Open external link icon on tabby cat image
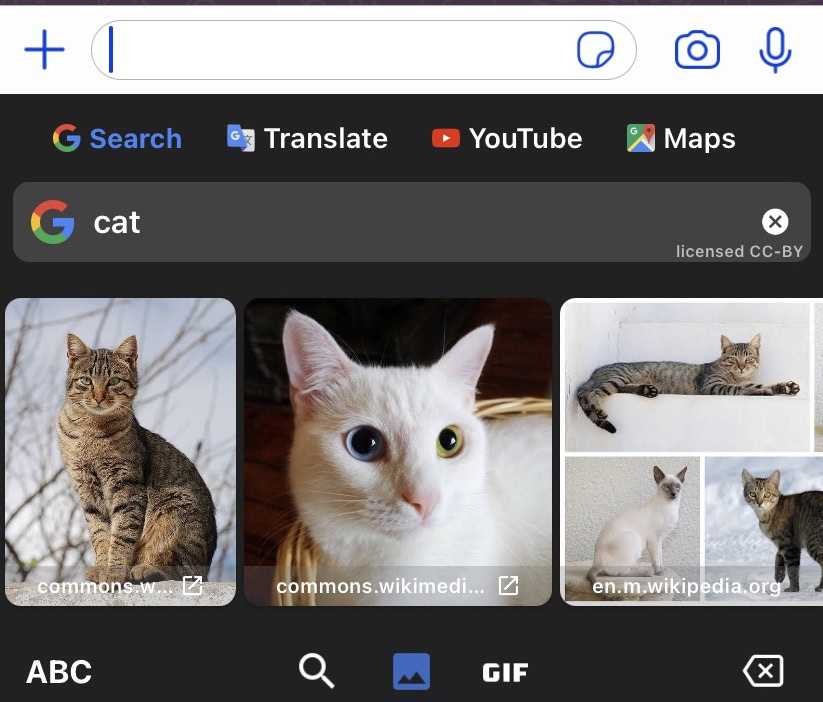This screenshot has height=702, width=823. pos(193,585)
